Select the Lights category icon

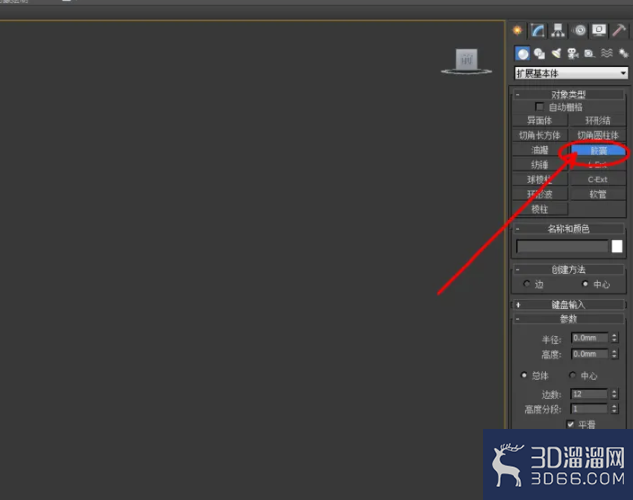(556, 53)
